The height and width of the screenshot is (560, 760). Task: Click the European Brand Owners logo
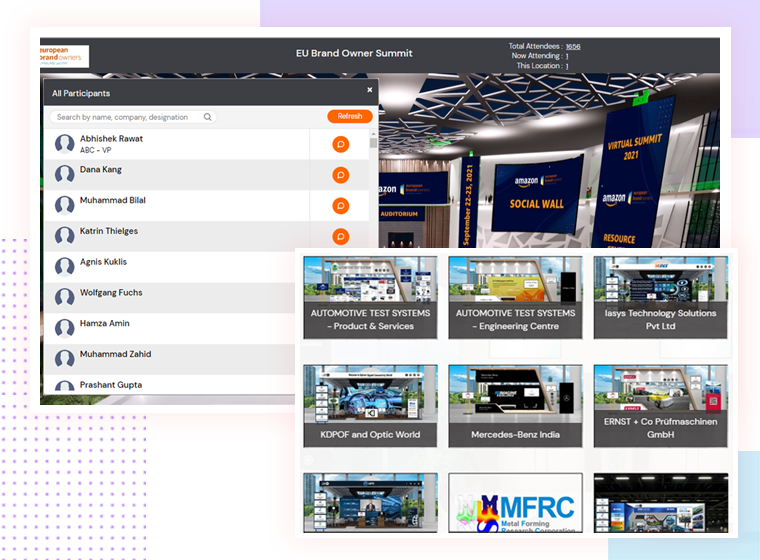coord(64,56)
